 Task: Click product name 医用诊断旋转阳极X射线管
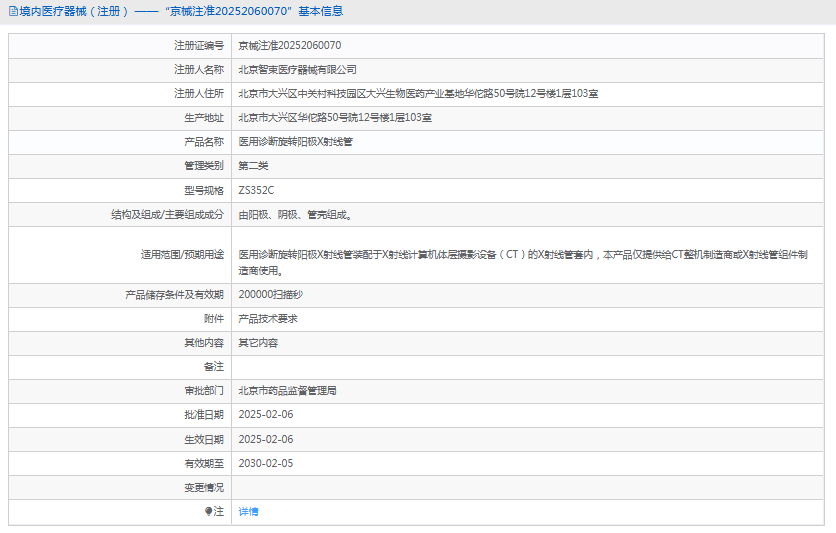295,142
